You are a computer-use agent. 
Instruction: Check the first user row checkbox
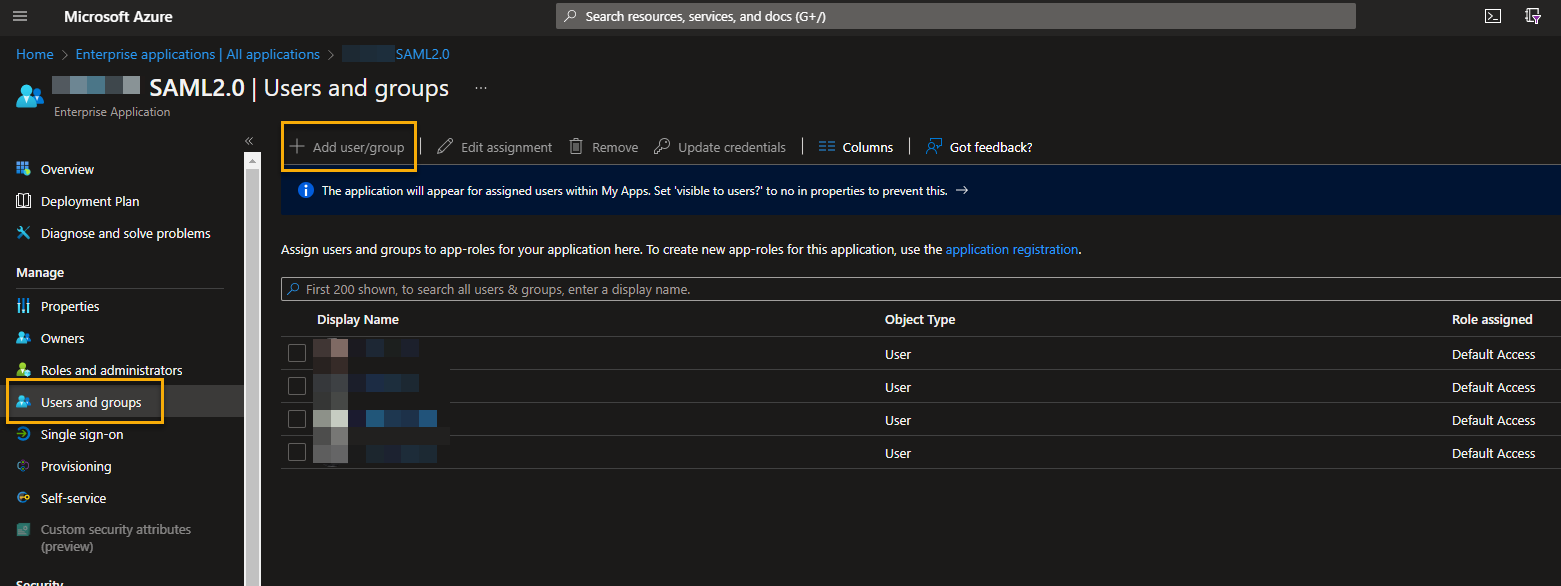(x=297, y=353)
